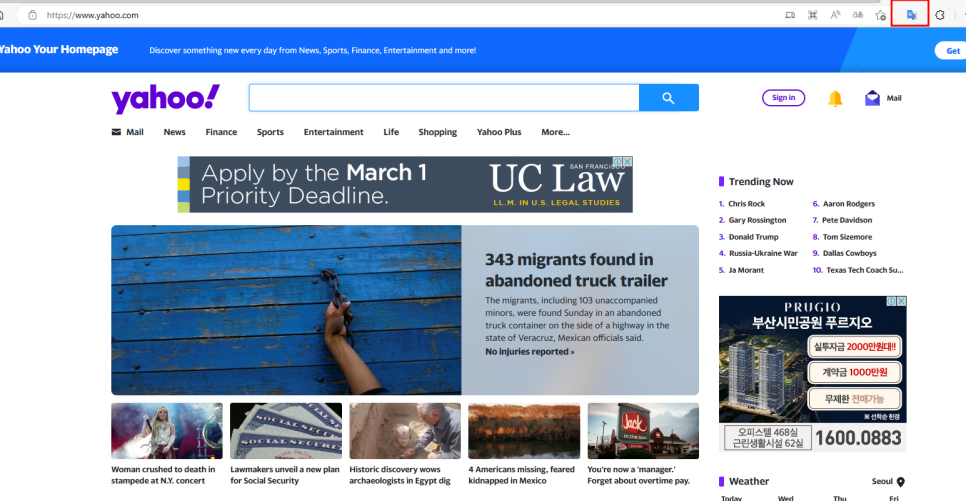Click the QR code icon in address bar
The height and width of the screenshot is (501, 966).
pos(813,15)
